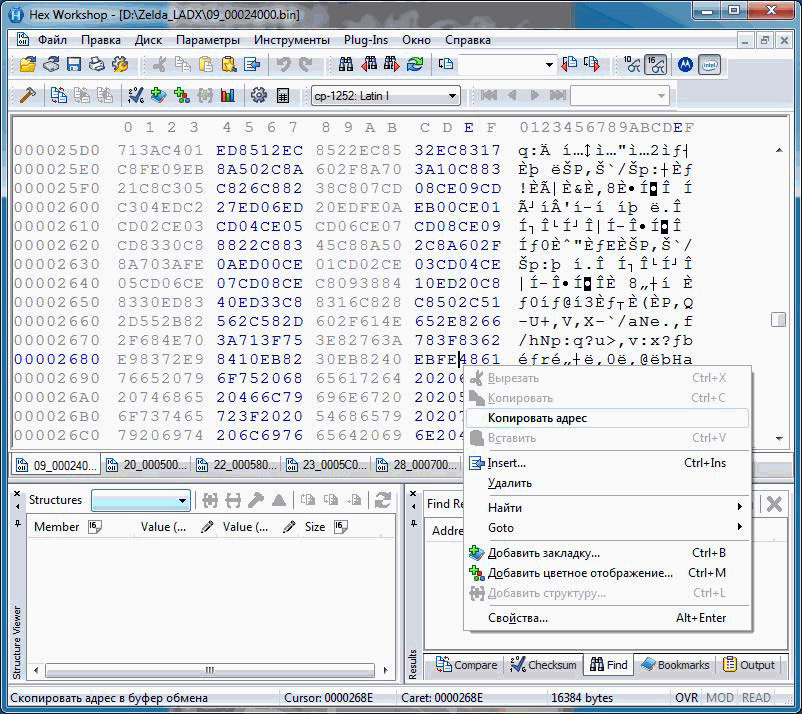Toggle READ indicator in status bar
The image size is (802, 714).
tap(756, 698)
